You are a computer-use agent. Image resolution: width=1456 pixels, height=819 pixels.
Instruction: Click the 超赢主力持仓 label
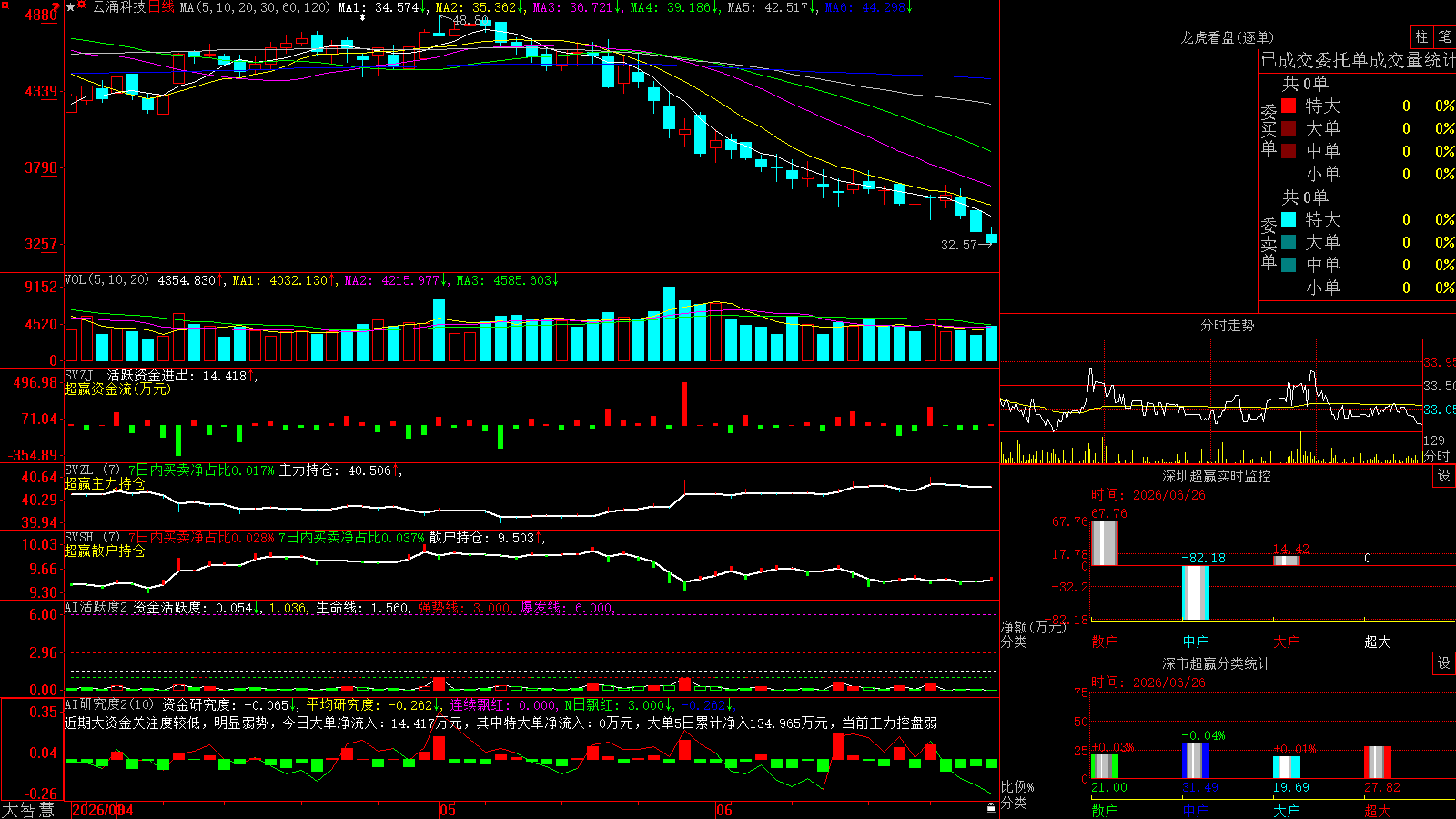tap(105, 483)
